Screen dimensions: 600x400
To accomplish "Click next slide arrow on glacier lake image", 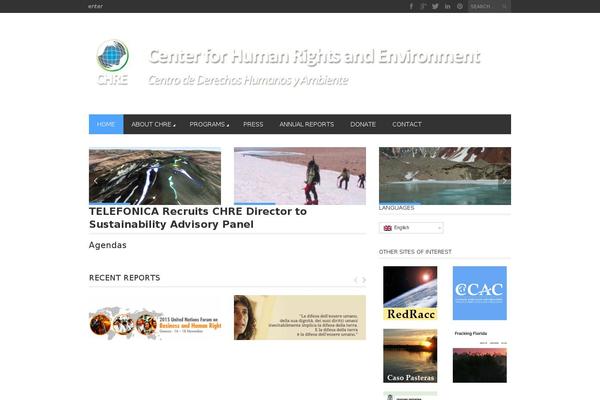I will pos(504,180).
